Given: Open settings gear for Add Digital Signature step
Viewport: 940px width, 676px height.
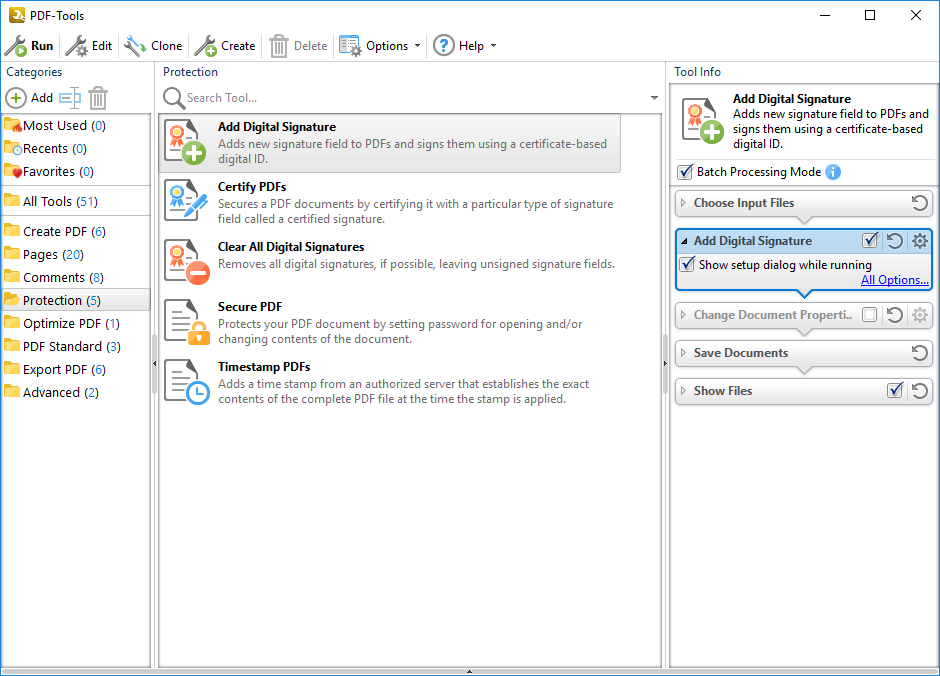Looking at the screenshot, I should point(920,241).
